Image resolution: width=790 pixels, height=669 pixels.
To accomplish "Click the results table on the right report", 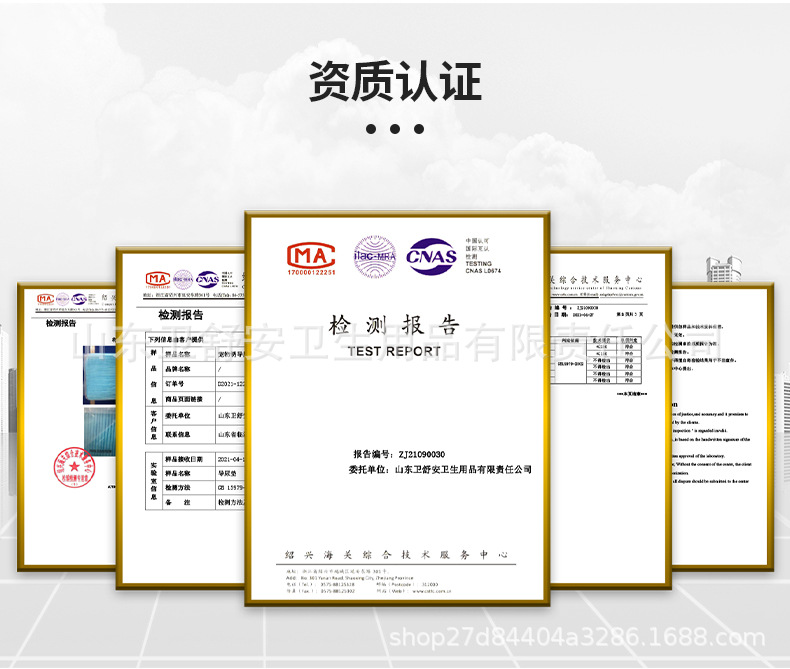I will point(597,360).
